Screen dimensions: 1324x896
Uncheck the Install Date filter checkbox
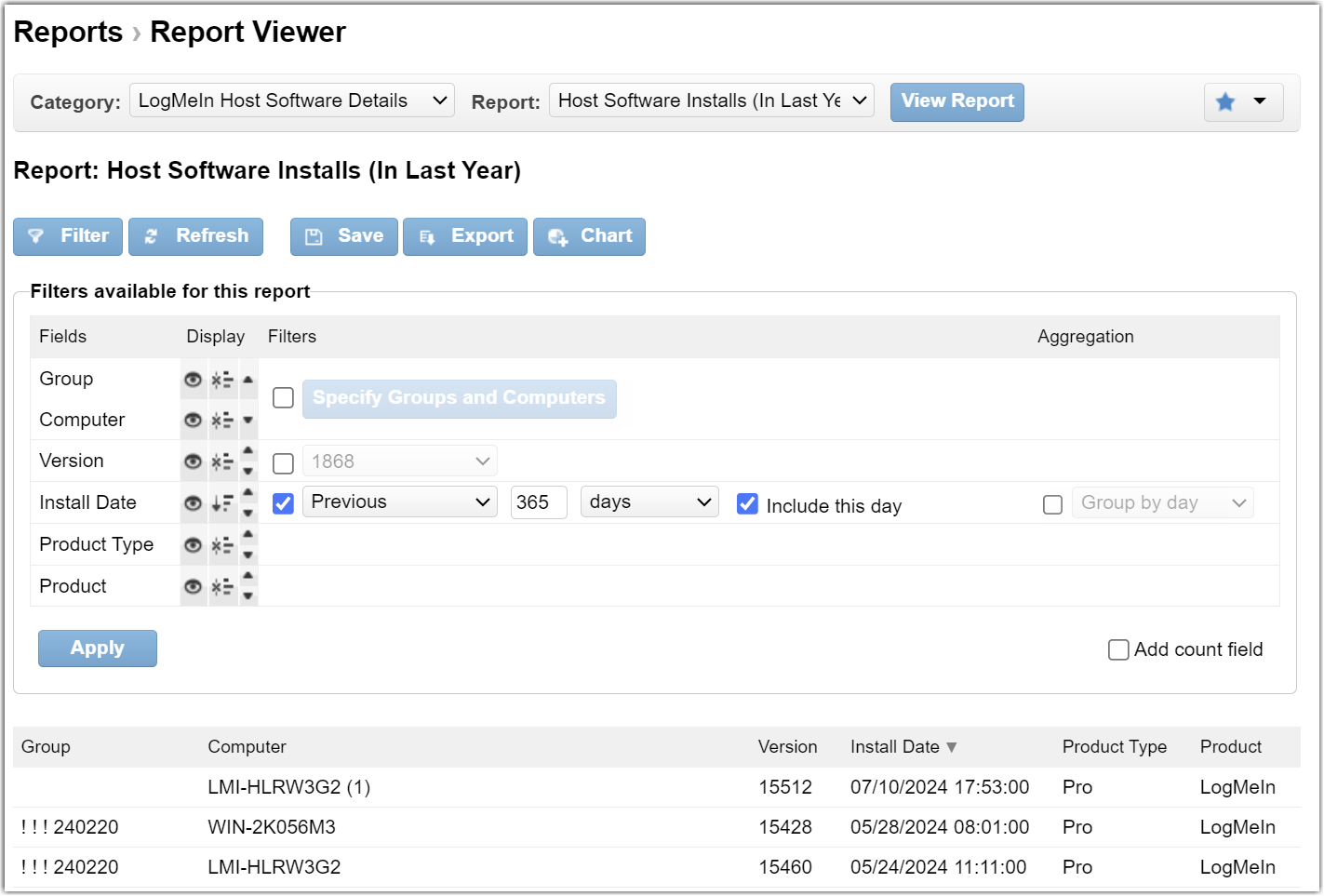pyautogui.click(x=283, y=503)
